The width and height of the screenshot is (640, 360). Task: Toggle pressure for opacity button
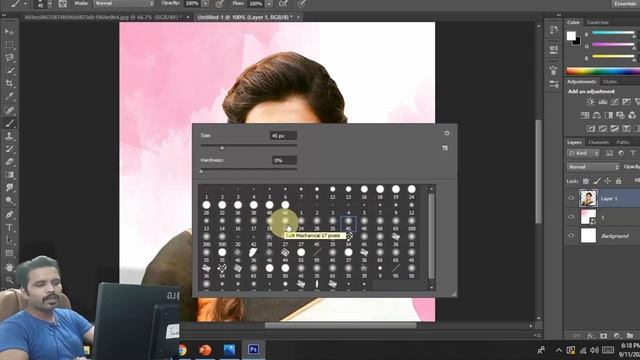coord(219,4)
